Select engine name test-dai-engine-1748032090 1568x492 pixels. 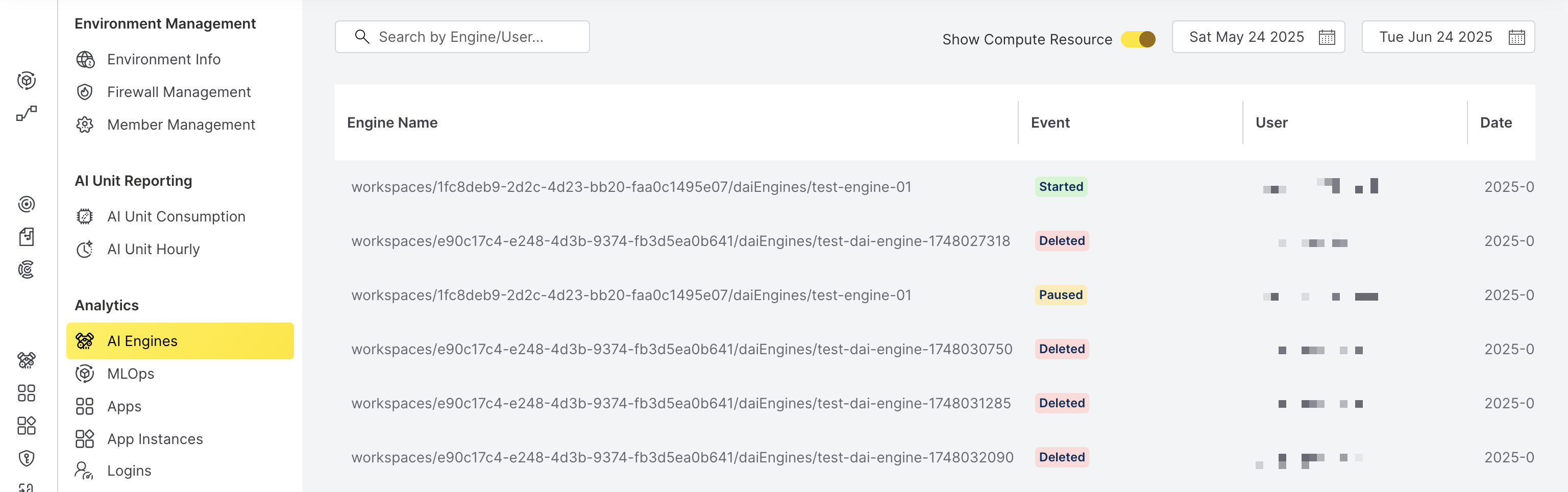[x=682, y=458]
